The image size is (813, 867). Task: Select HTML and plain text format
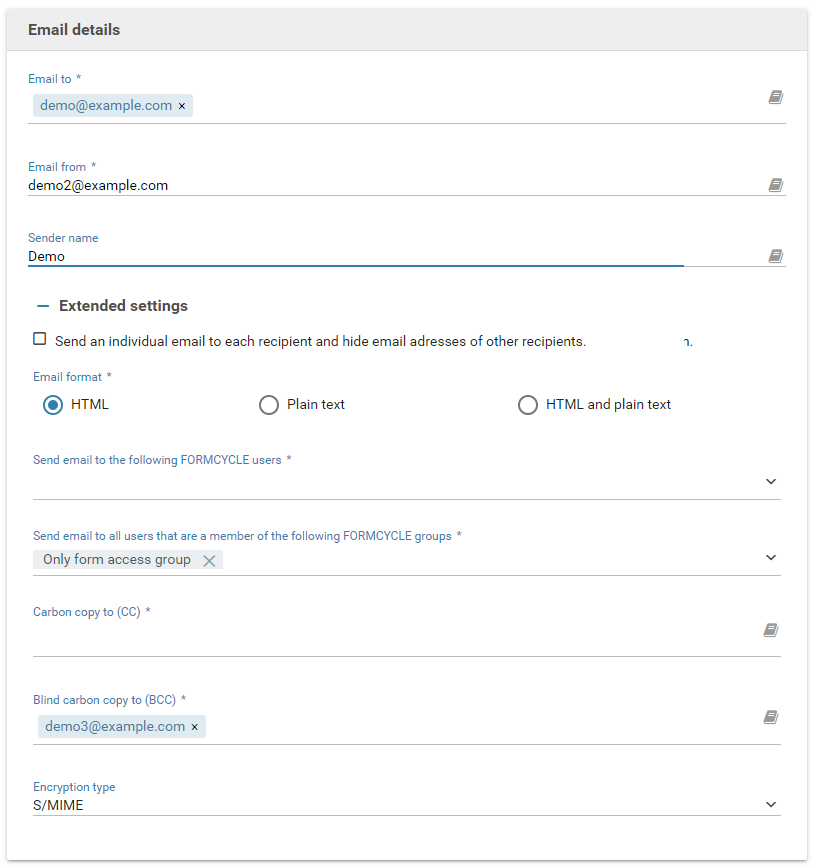click(527, 405)
